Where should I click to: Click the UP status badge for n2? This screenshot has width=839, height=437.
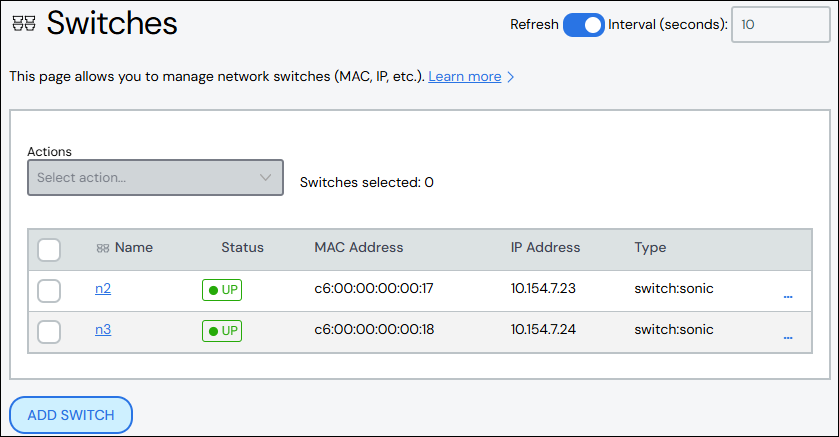coord(222,290)
